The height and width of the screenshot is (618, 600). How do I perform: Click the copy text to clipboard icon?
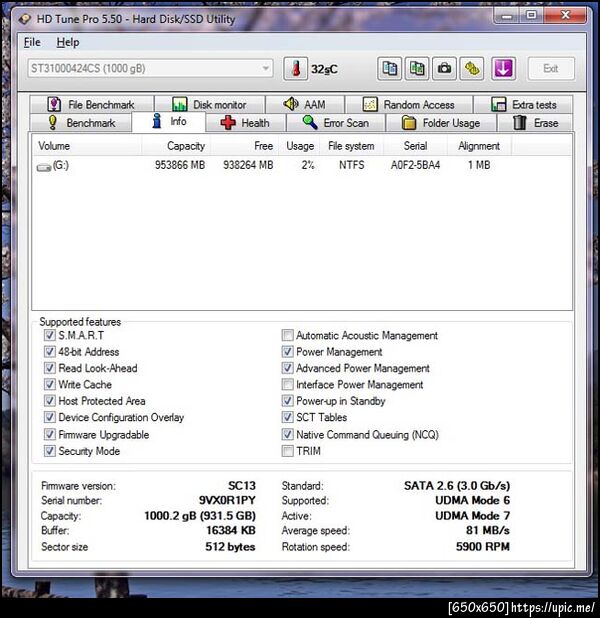pos(389,69)
